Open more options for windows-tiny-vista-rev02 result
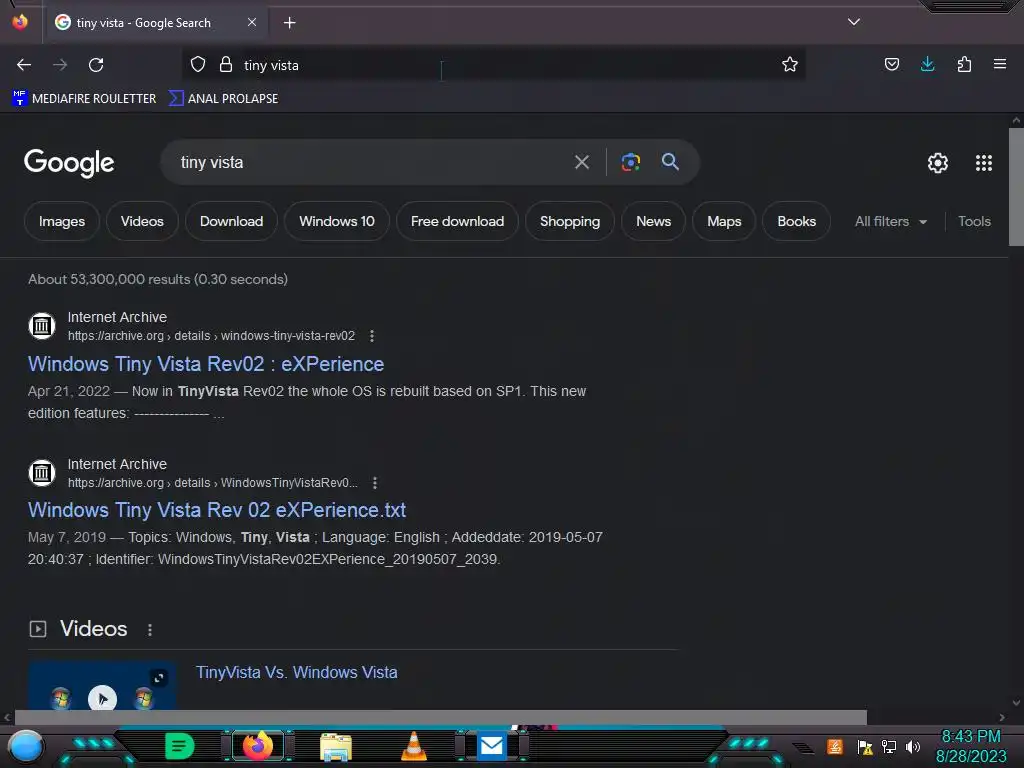This screenshot has height=768, width=1024. [372, 336]
